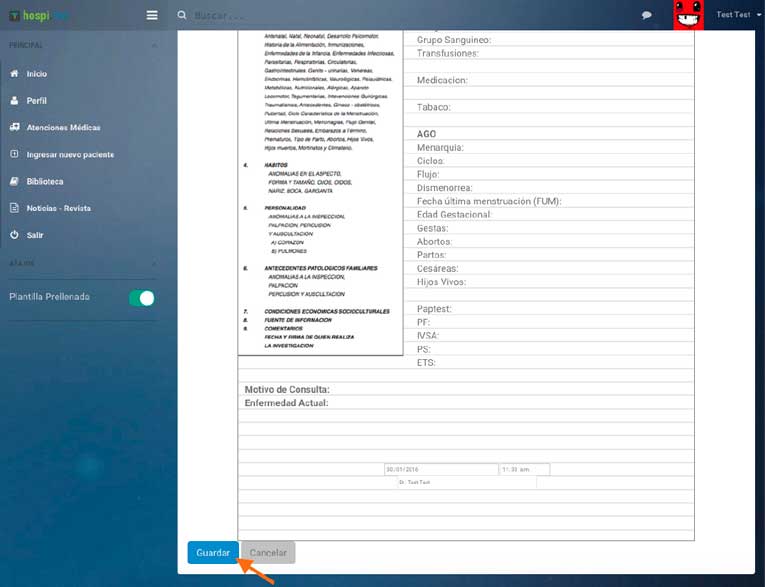Click the date field in the form

[440, 469]
